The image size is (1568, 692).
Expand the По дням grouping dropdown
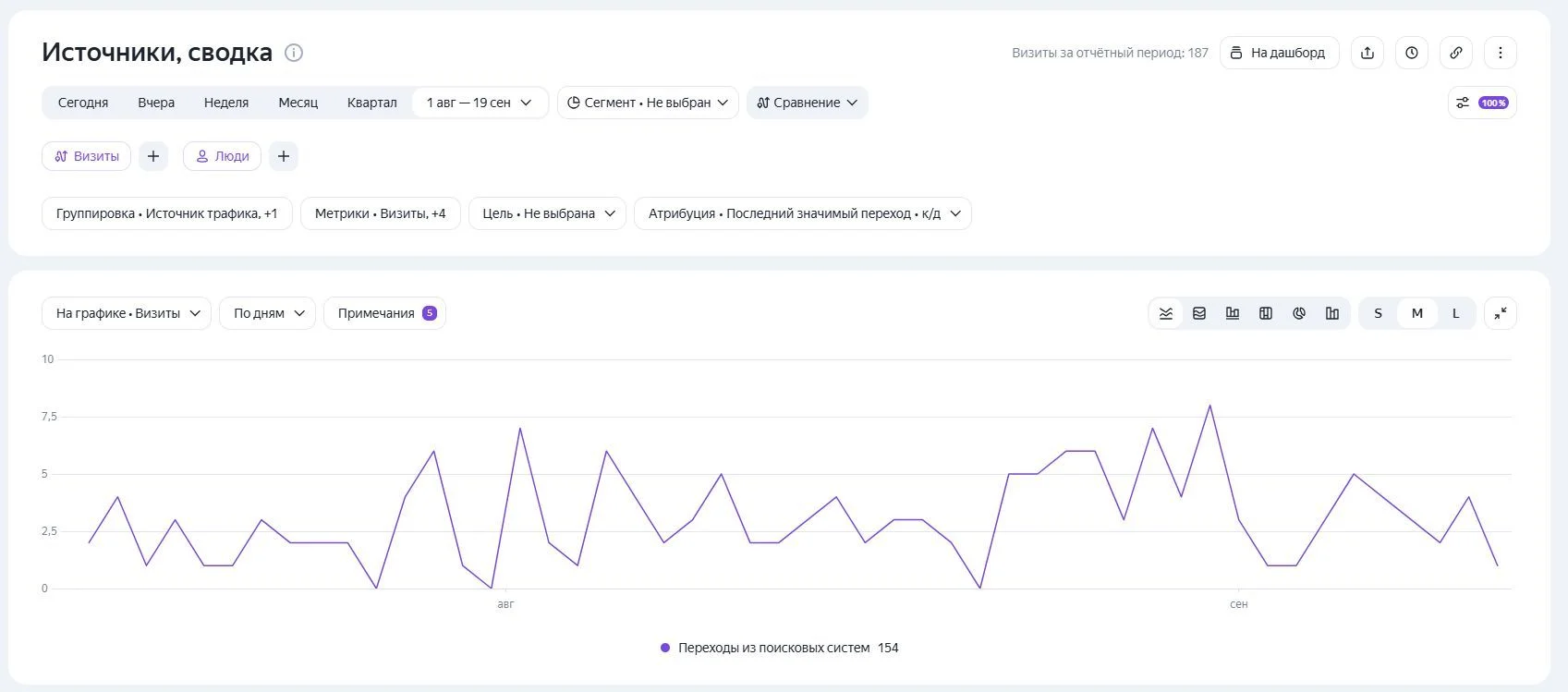point(267,313)
